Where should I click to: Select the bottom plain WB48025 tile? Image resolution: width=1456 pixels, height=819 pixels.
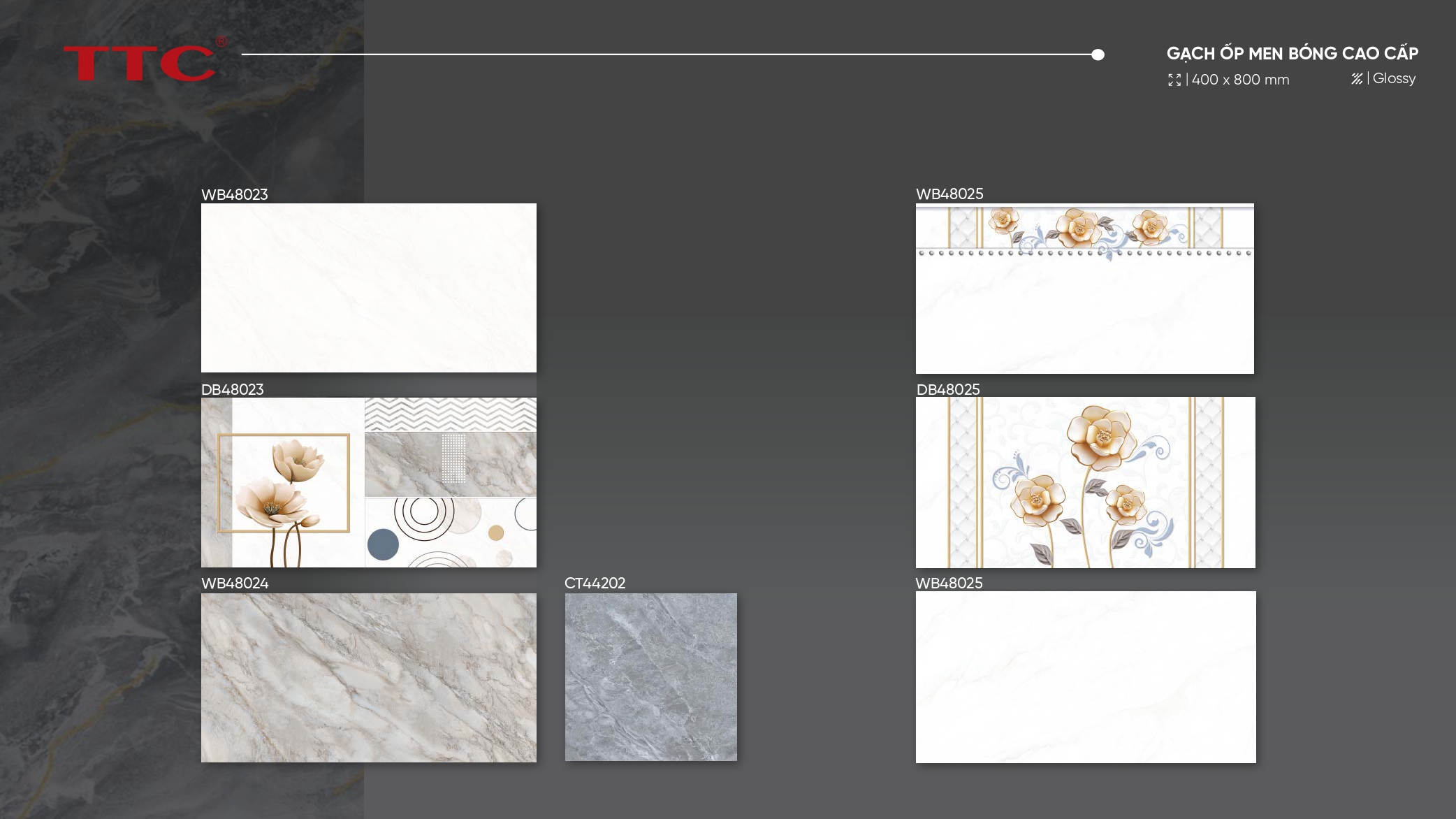1085,676
